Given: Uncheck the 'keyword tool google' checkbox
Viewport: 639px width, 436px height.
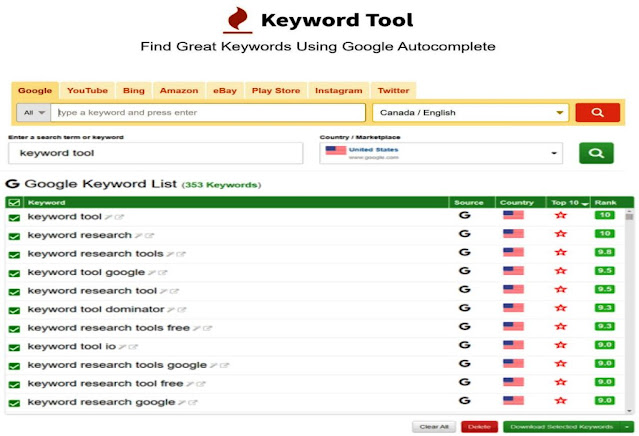Looking at the screenshot, I should [x=14, y=273].
